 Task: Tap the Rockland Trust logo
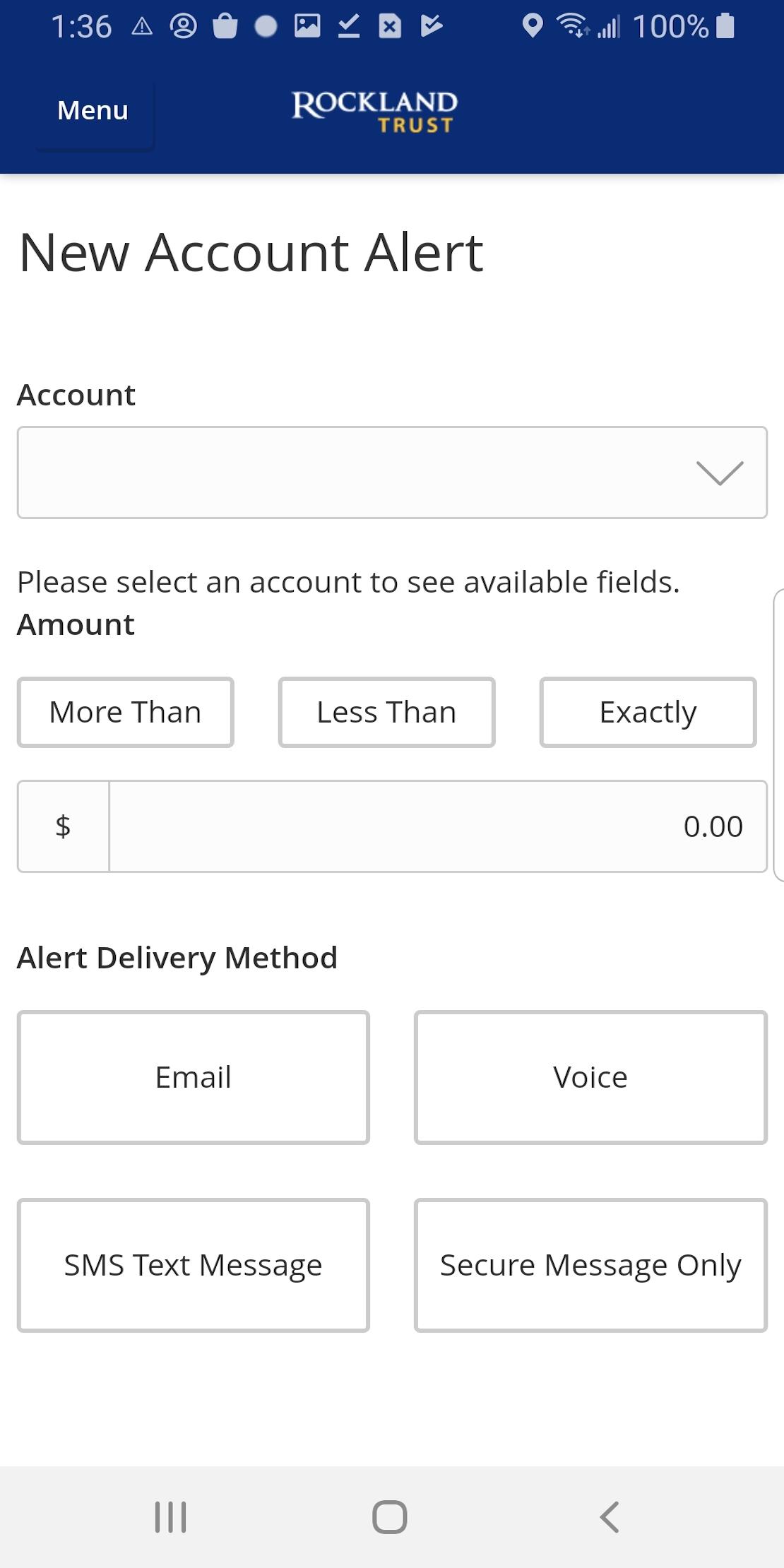pos(374,112)
